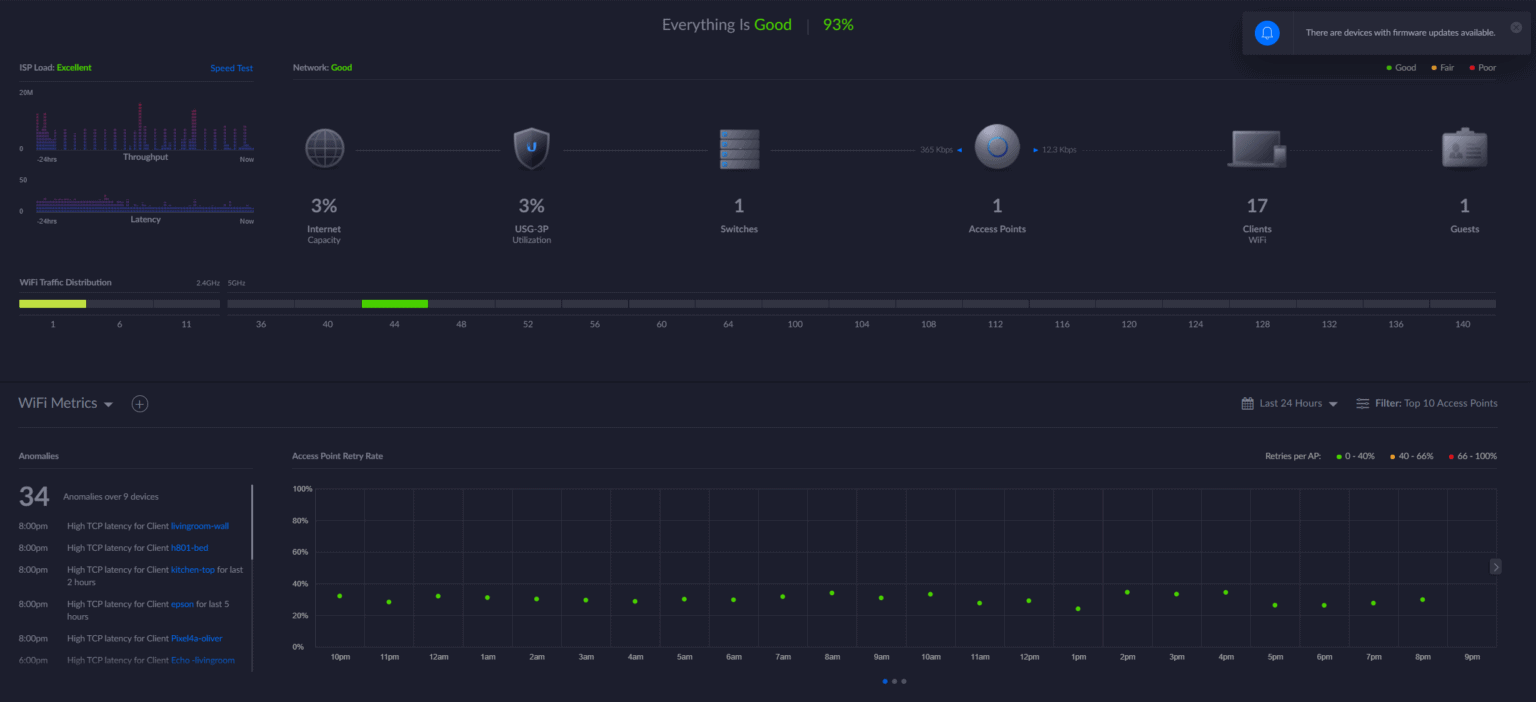Expand the WiFi Metrics dropdown

tap(109, 403)
